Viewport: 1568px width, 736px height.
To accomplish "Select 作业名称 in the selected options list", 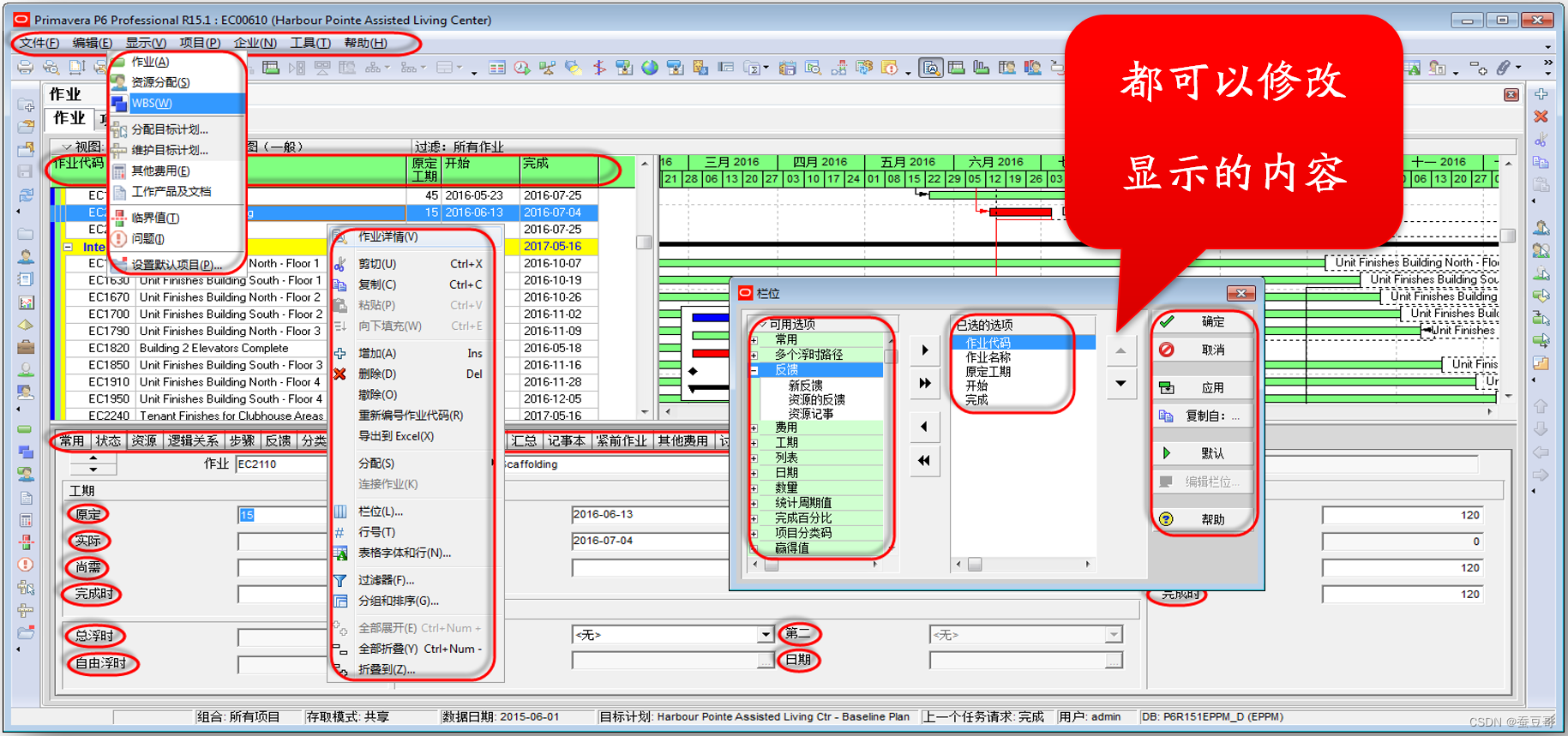I will click(x=988, y=357).
